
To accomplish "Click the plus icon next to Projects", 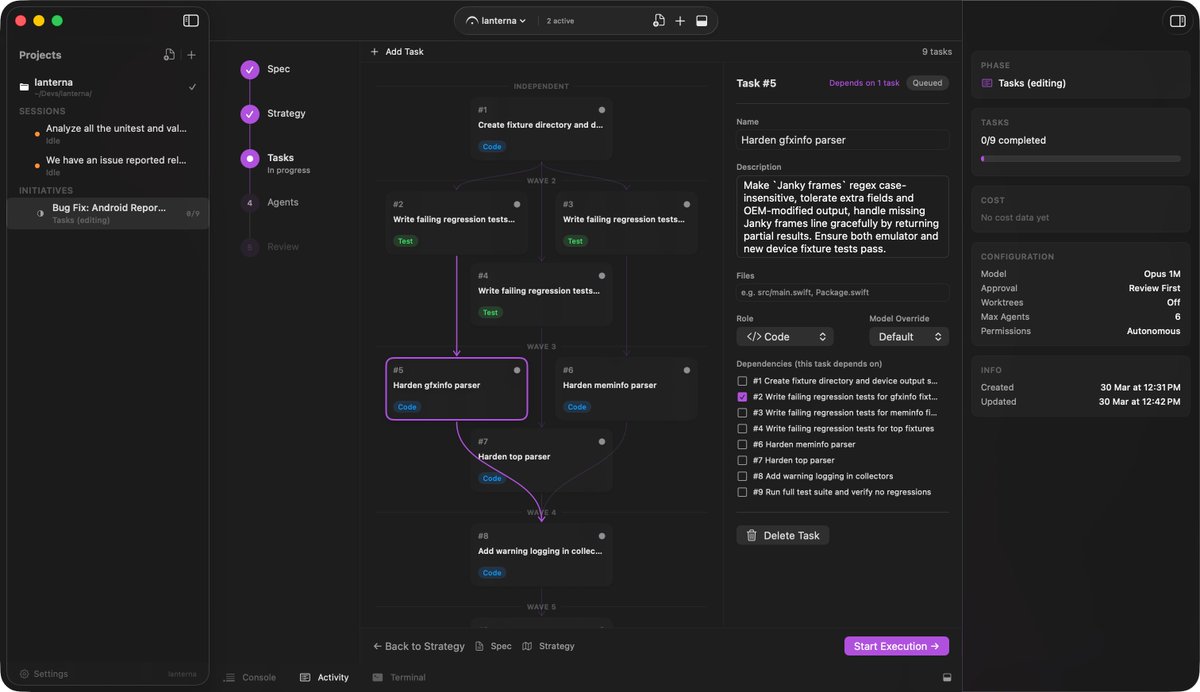I will tap(191, 55).
